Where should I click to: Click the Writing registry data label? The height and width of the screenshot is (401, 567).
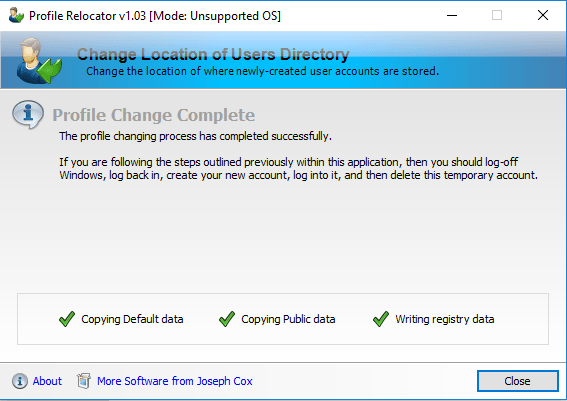[445, 319]
